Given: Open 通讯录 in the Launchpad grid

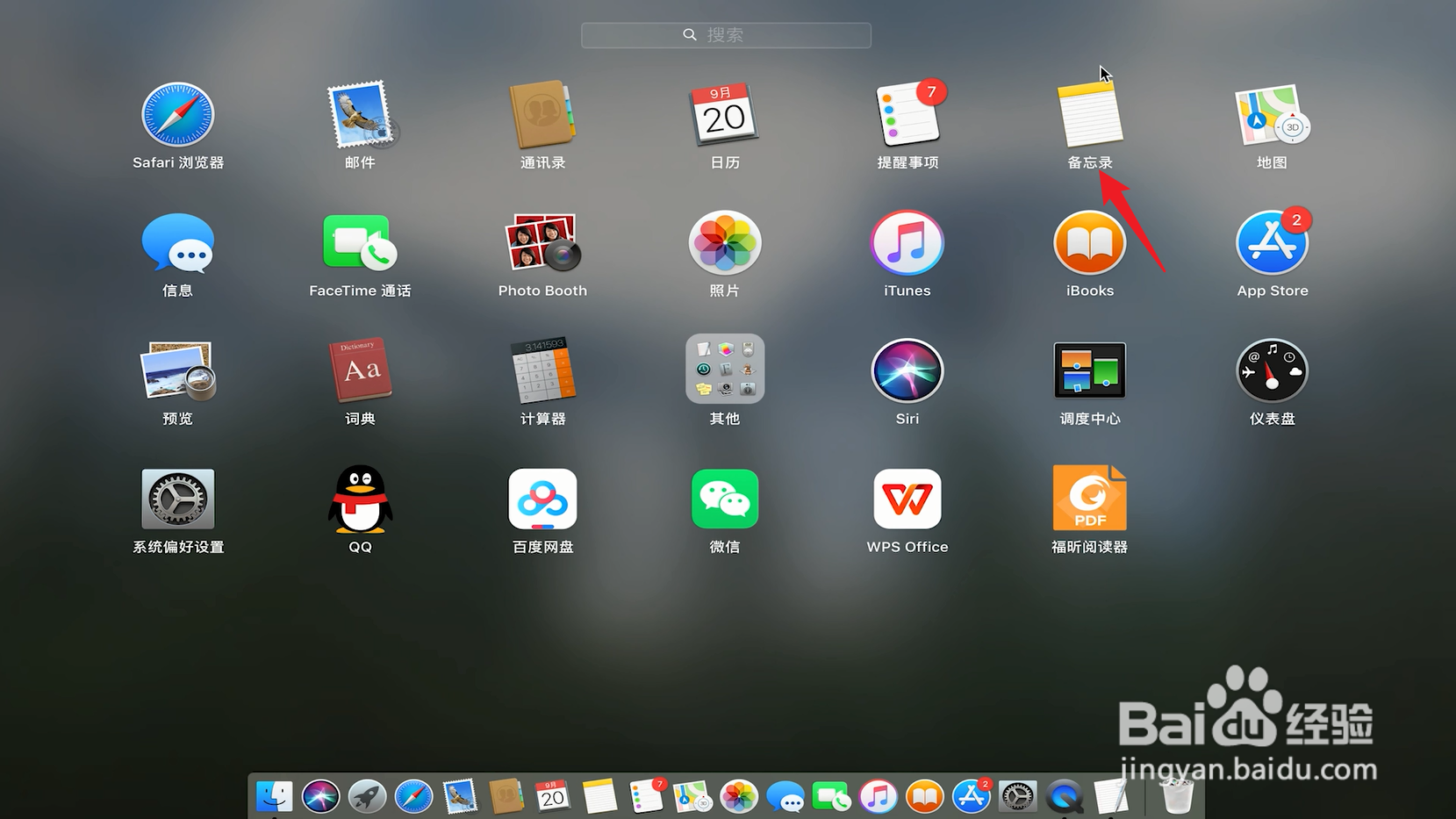Looking at the screenshot, I should click(x=543, y=115).
